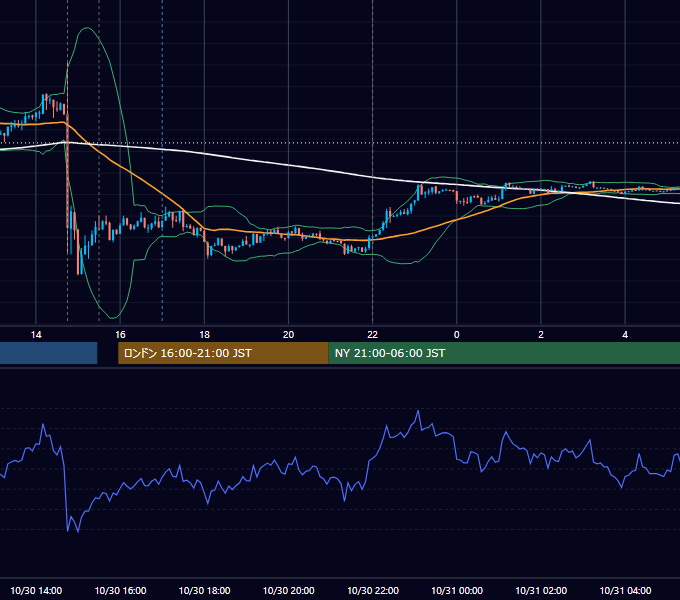Click the 0 hour label on price chart axis
680x600 pixels.
point(457,335)
